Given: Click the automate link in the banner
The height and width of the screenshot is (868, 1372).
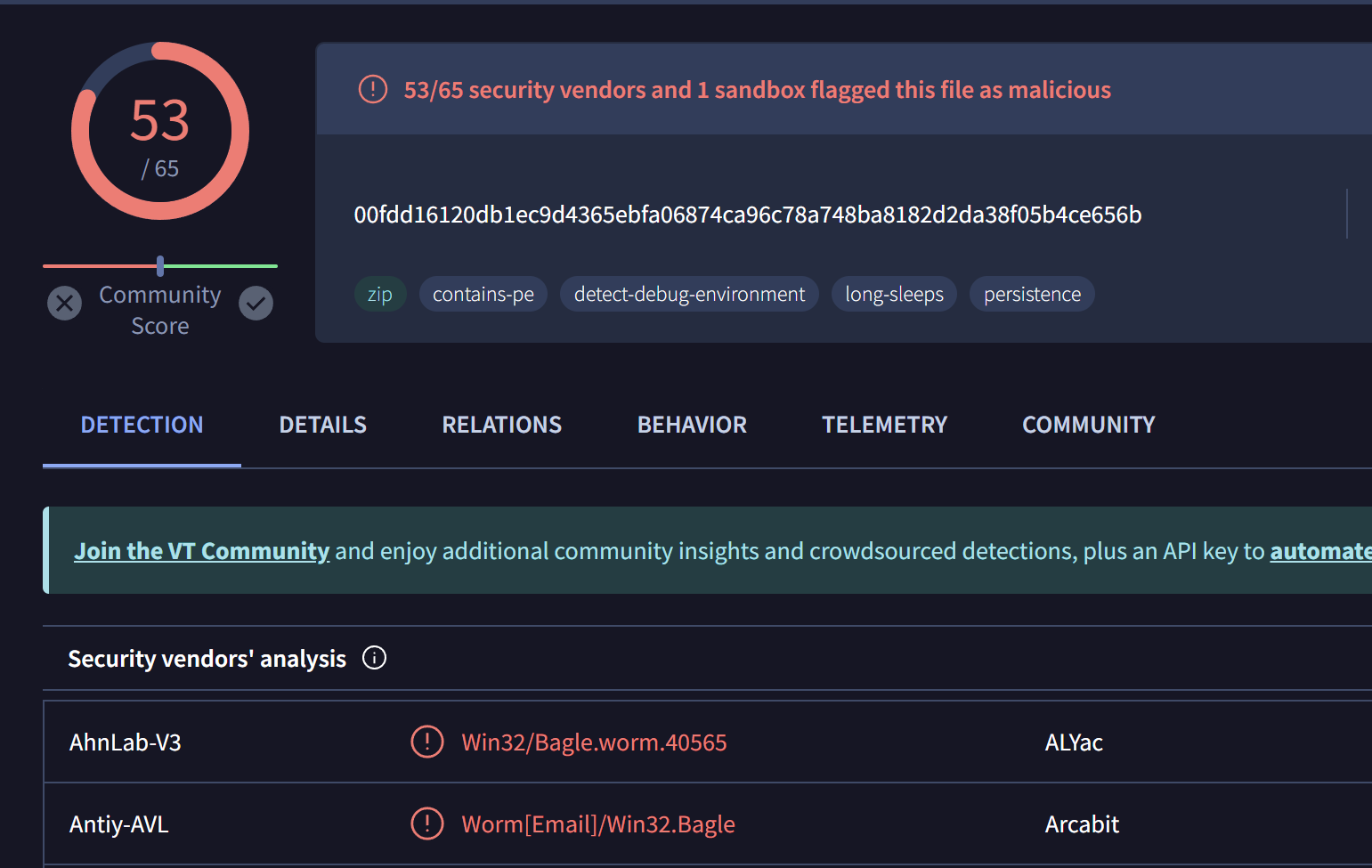Looking at the screenshot, I should [1320, 551].
